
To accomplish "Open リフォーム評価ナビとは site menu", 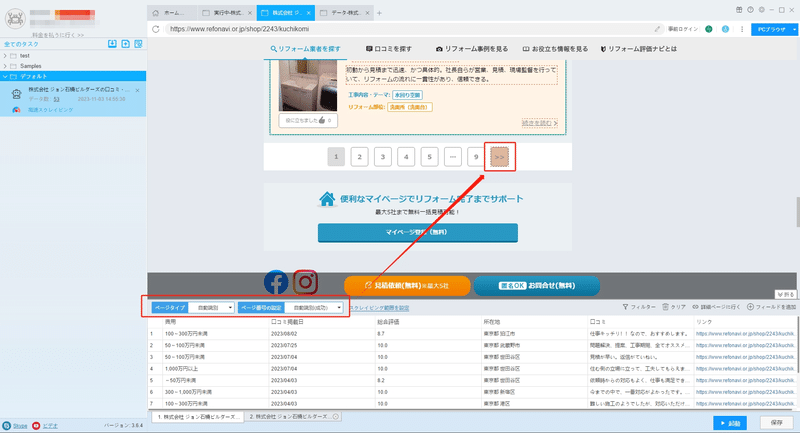I will click(638, 49).
